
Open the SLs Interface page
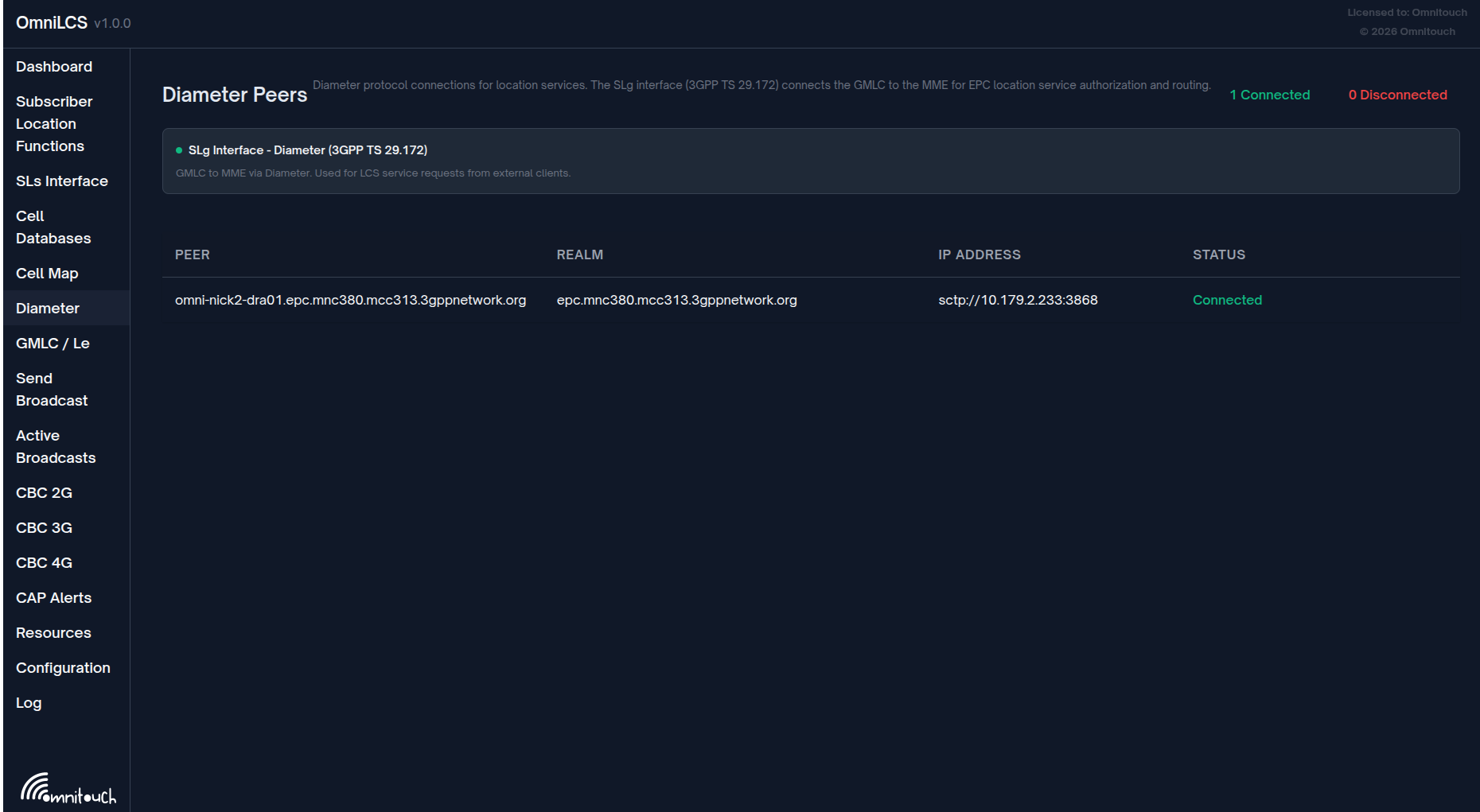coord(62,181)
